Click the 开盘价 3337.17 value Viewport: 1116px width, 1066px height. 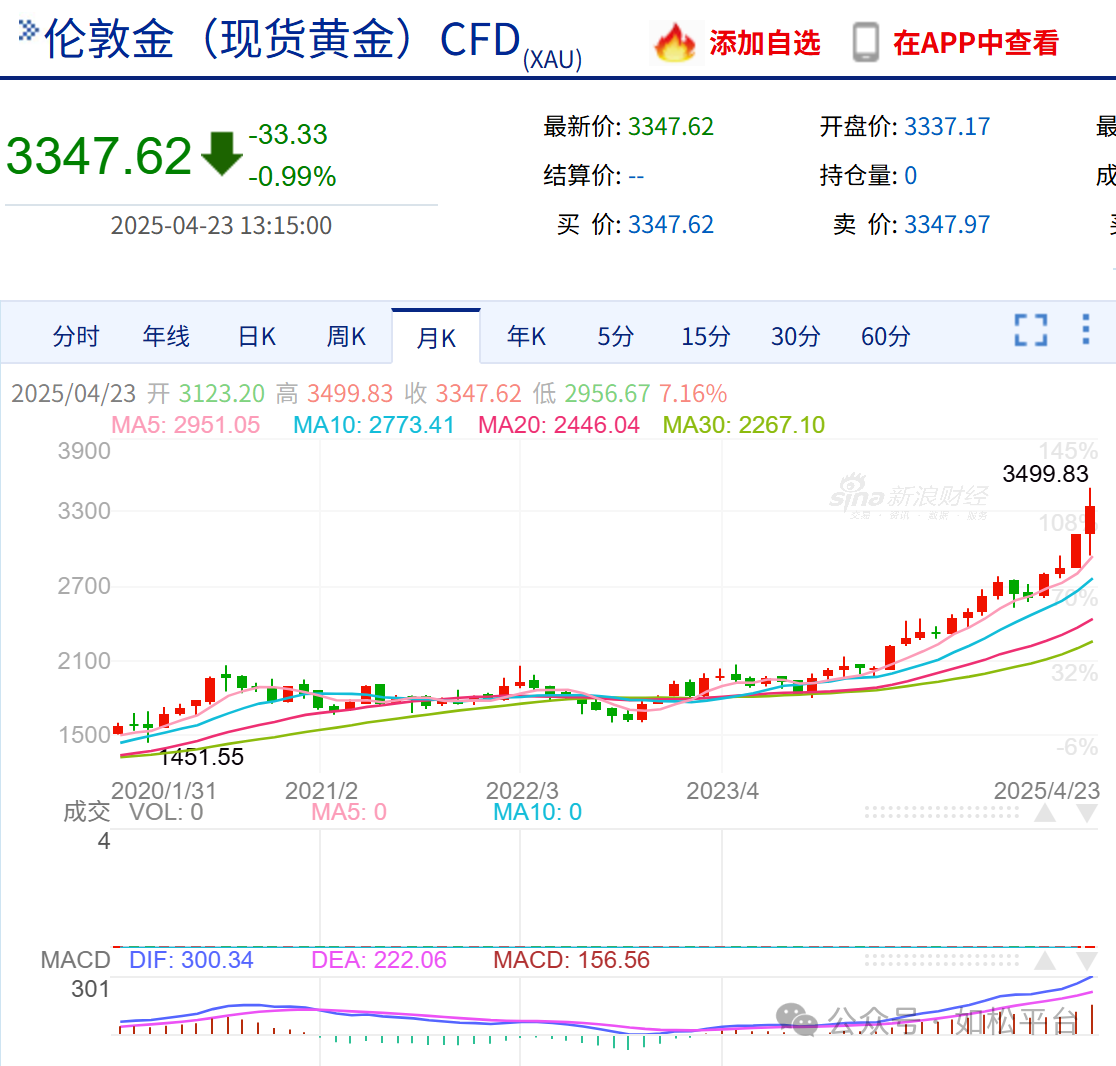(x=947, y=127)
